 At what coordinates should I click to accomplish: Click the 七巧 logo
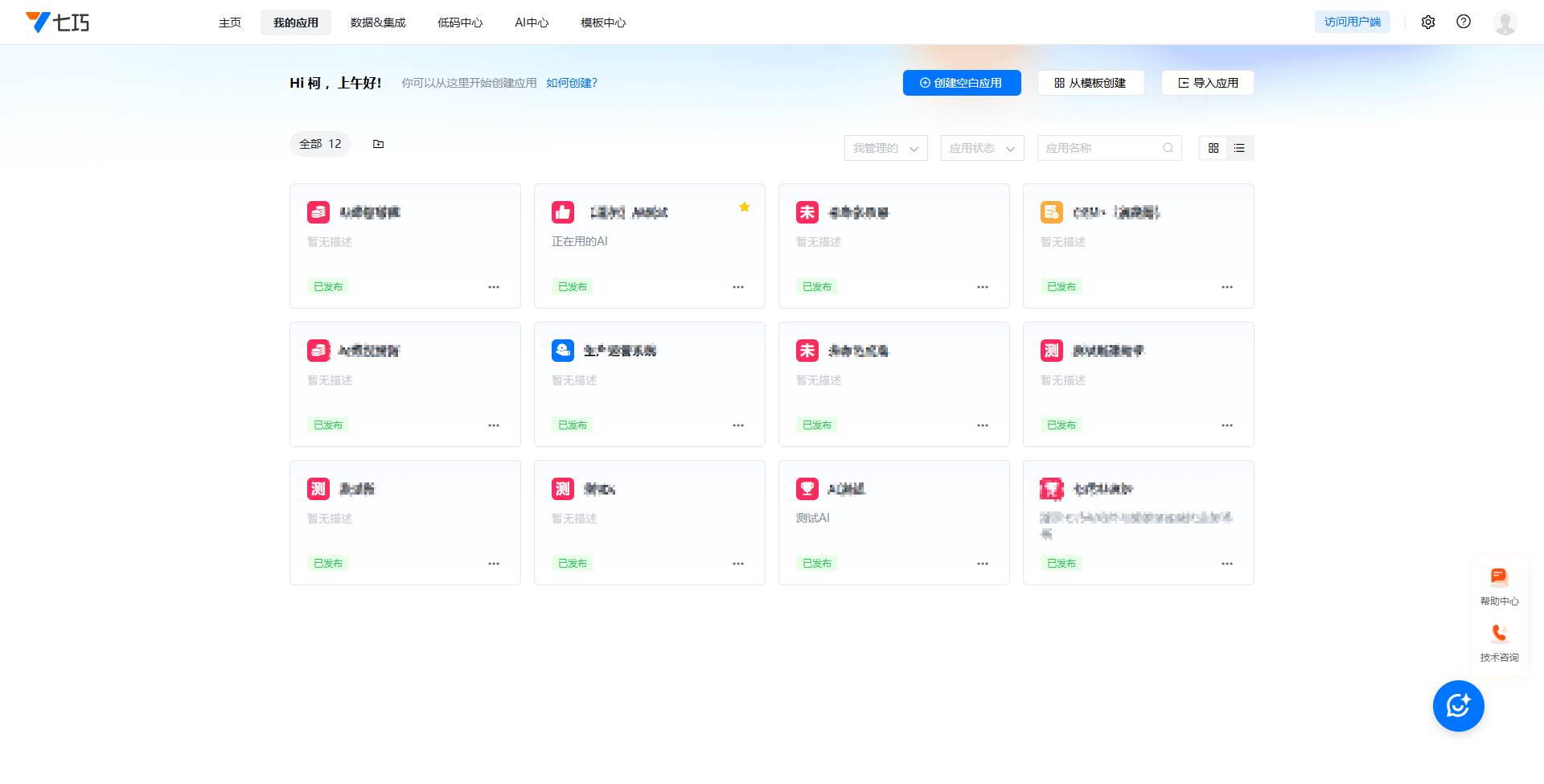click(57, 23)
